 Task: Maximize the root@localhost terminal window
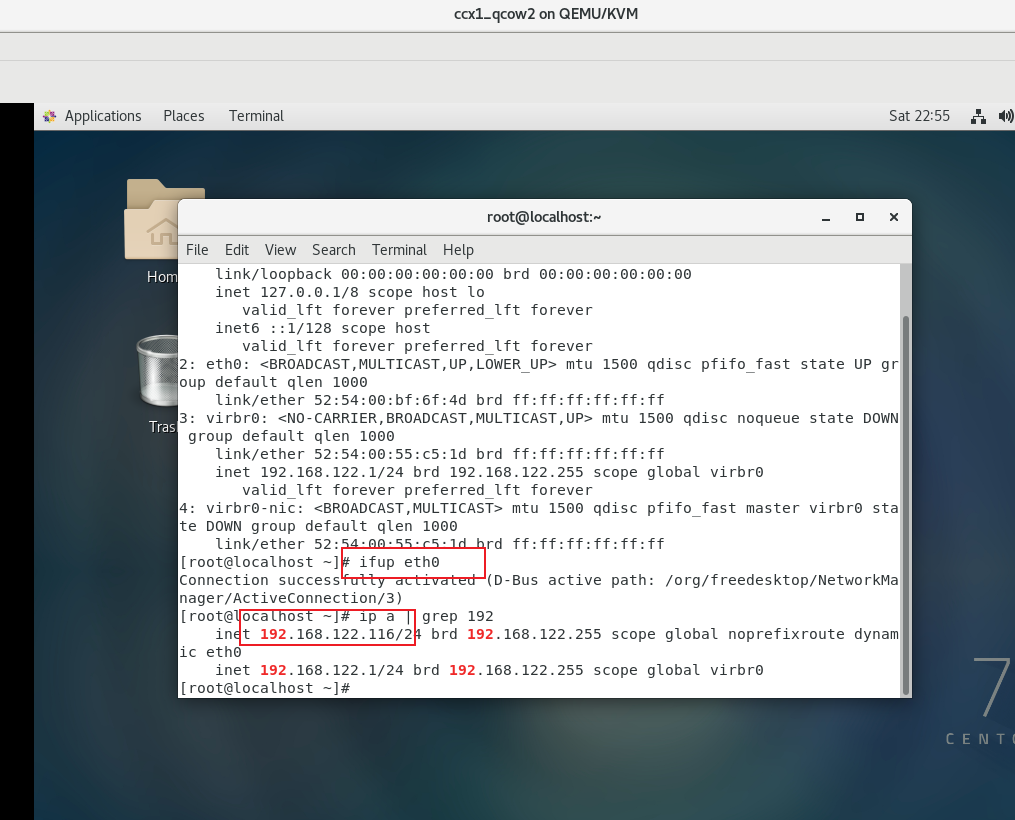point(860,217)
